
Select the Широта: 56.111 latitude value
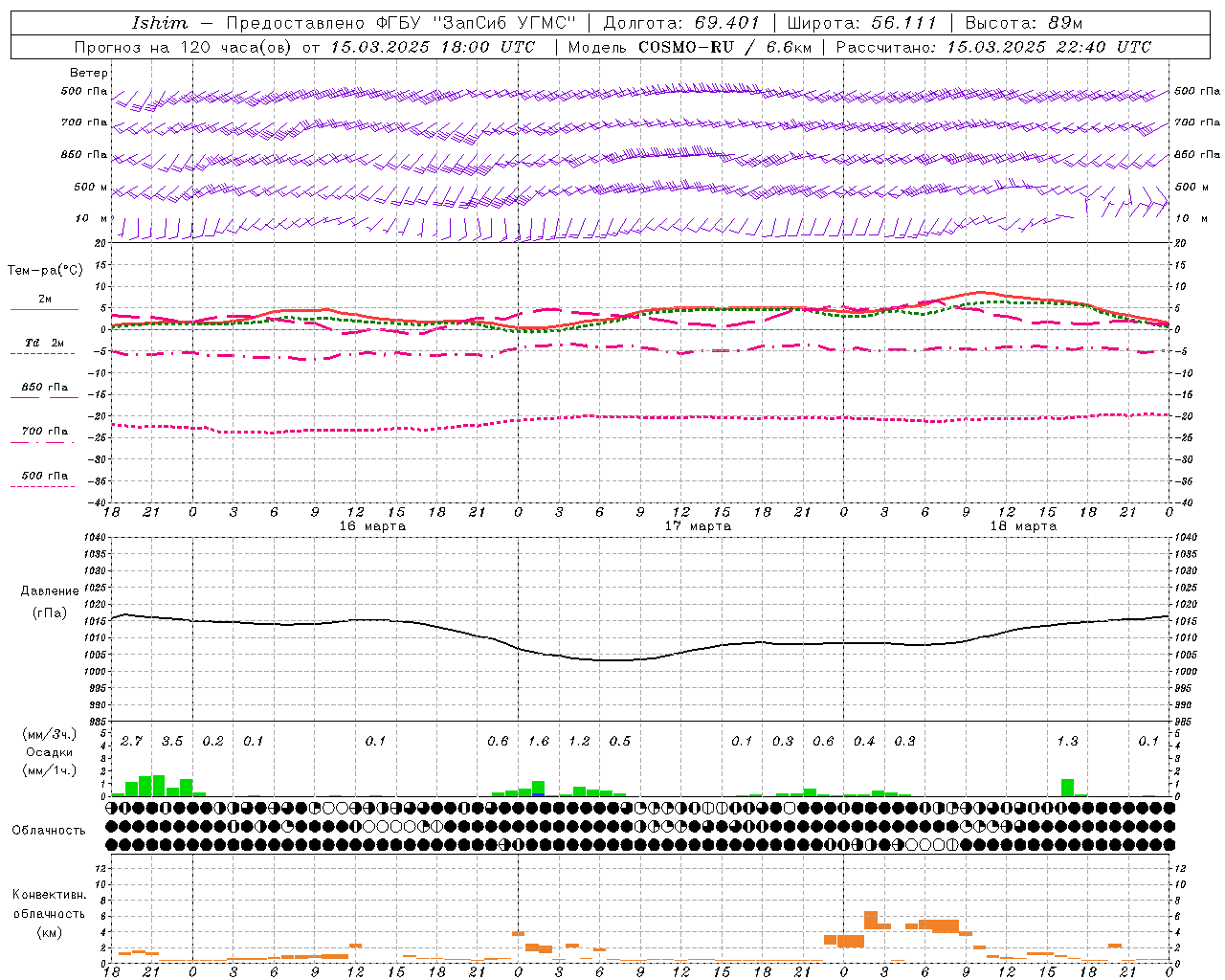(x=861, y=23)
